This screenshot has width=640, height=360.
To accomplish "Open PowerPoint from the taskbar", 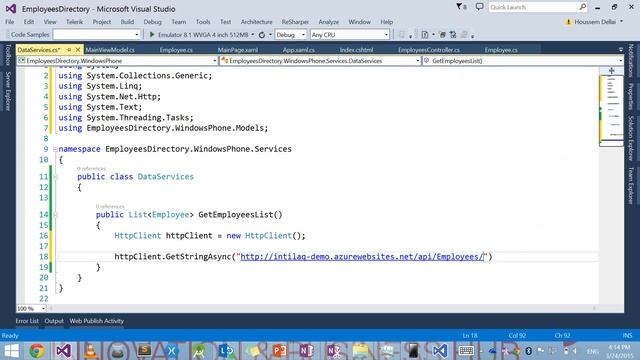I will pyautogui.click(x=280, y=351).
